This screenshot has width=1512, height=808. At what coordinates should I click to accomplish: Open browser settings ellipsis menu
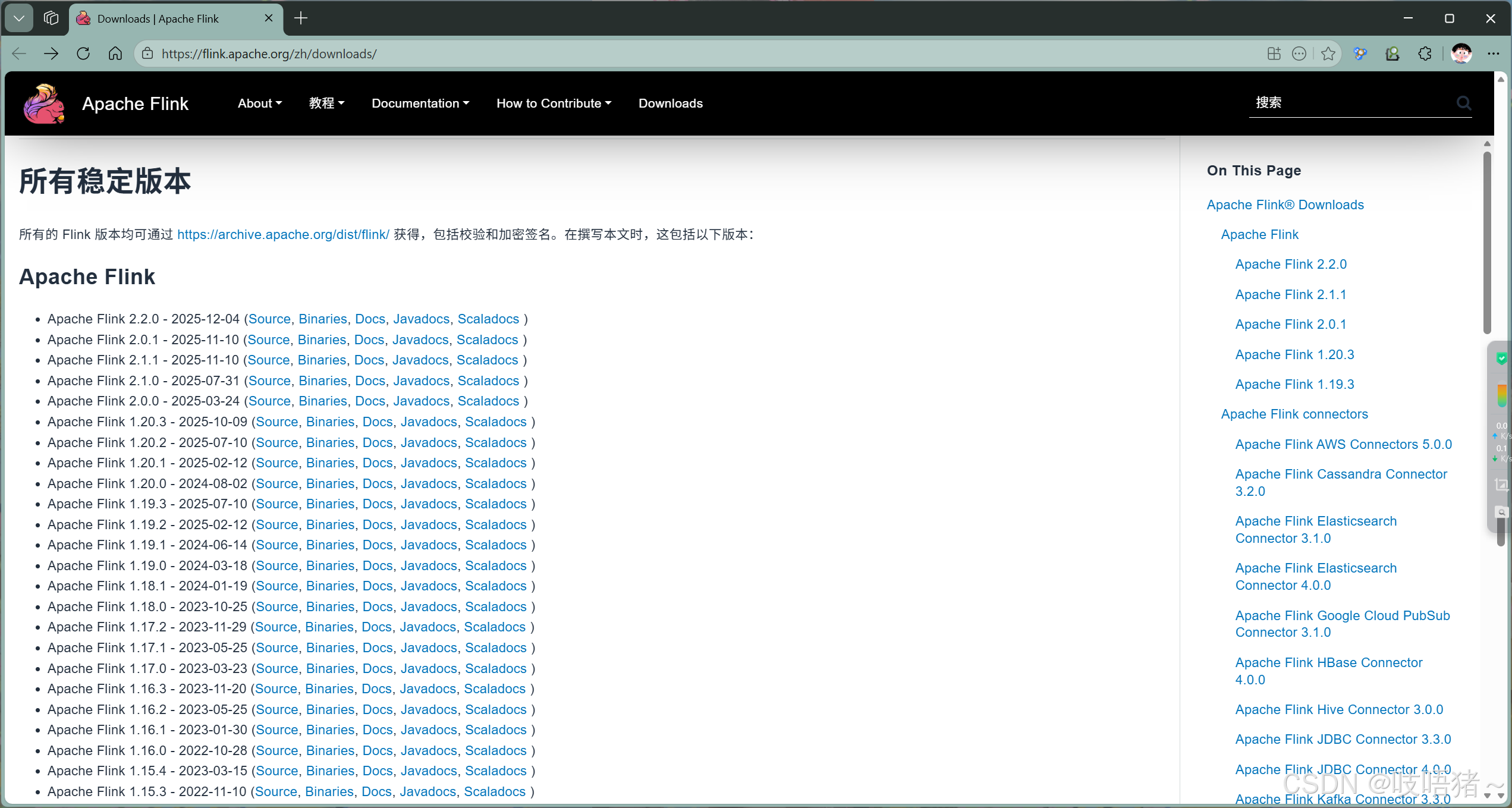[1493, 54]
